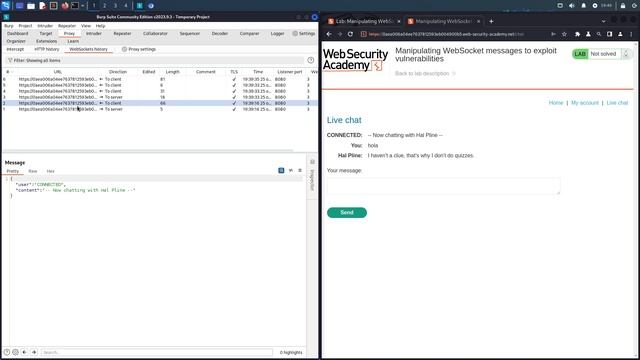Open Proxy settings gear in Burp

(124, 49)
